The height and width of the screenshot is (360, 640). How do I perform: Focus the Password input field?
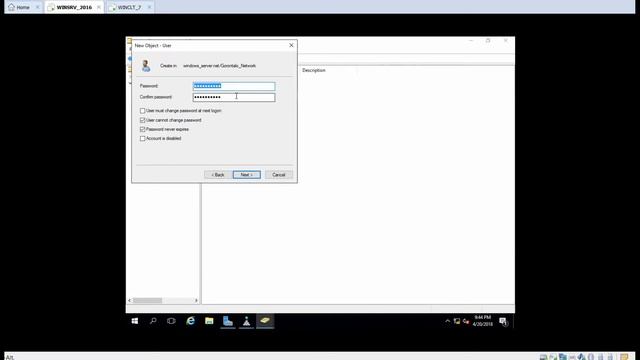[234, 86]
